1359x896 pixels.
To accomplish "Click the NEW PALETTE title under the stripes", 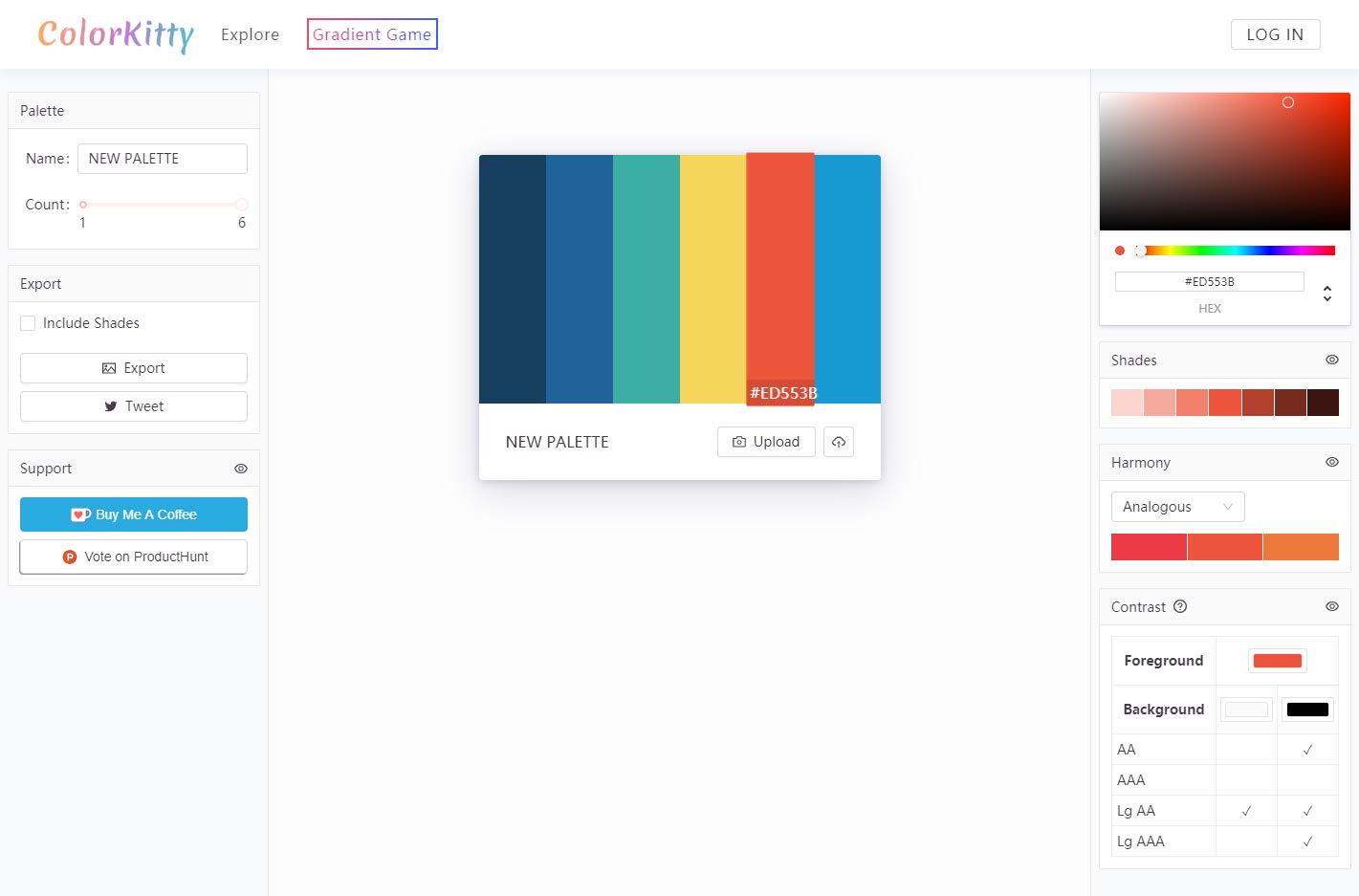I will pyautogui.click(x=558, y=442).
